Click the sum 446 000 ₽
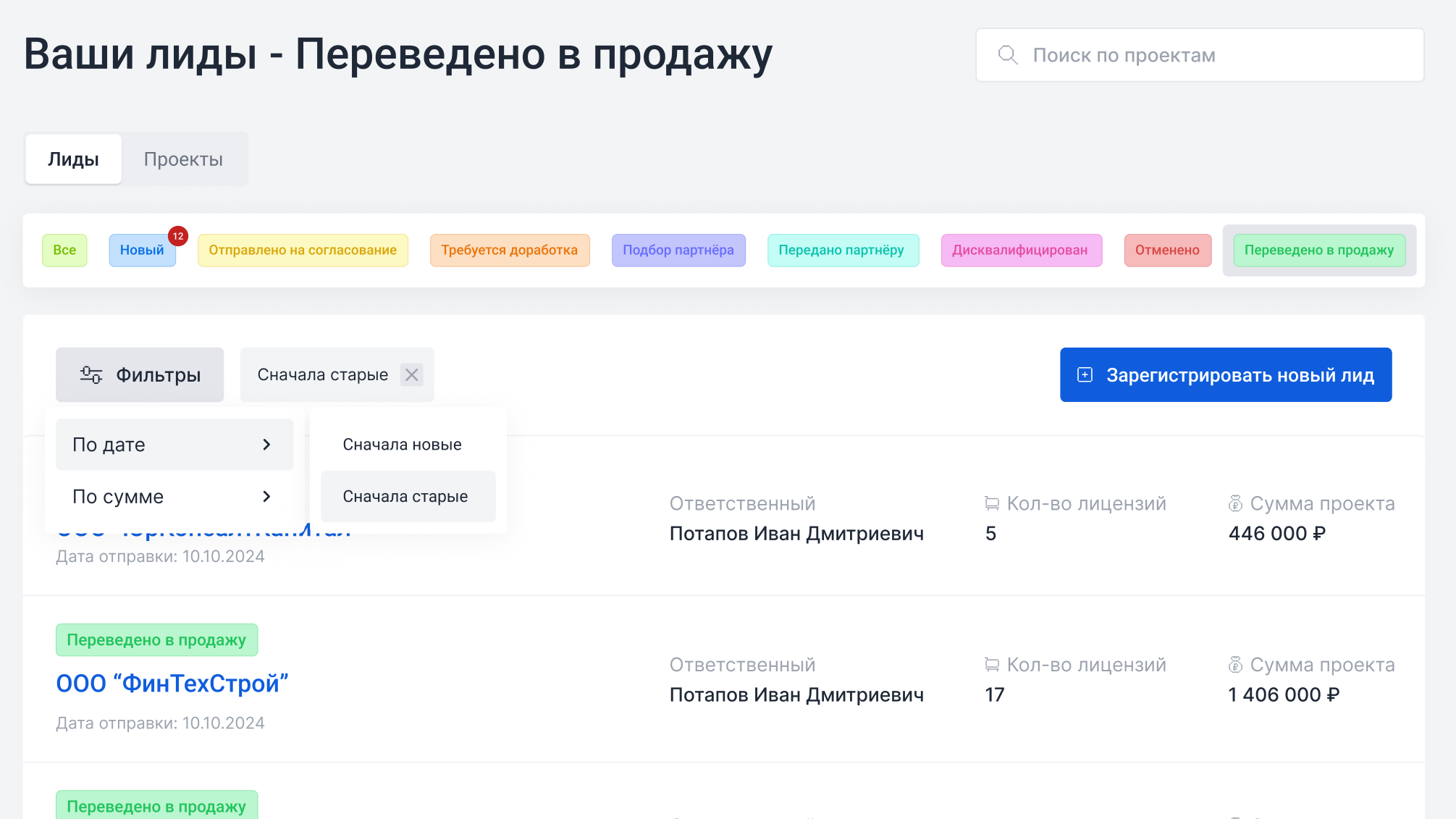 point(1277,534)
